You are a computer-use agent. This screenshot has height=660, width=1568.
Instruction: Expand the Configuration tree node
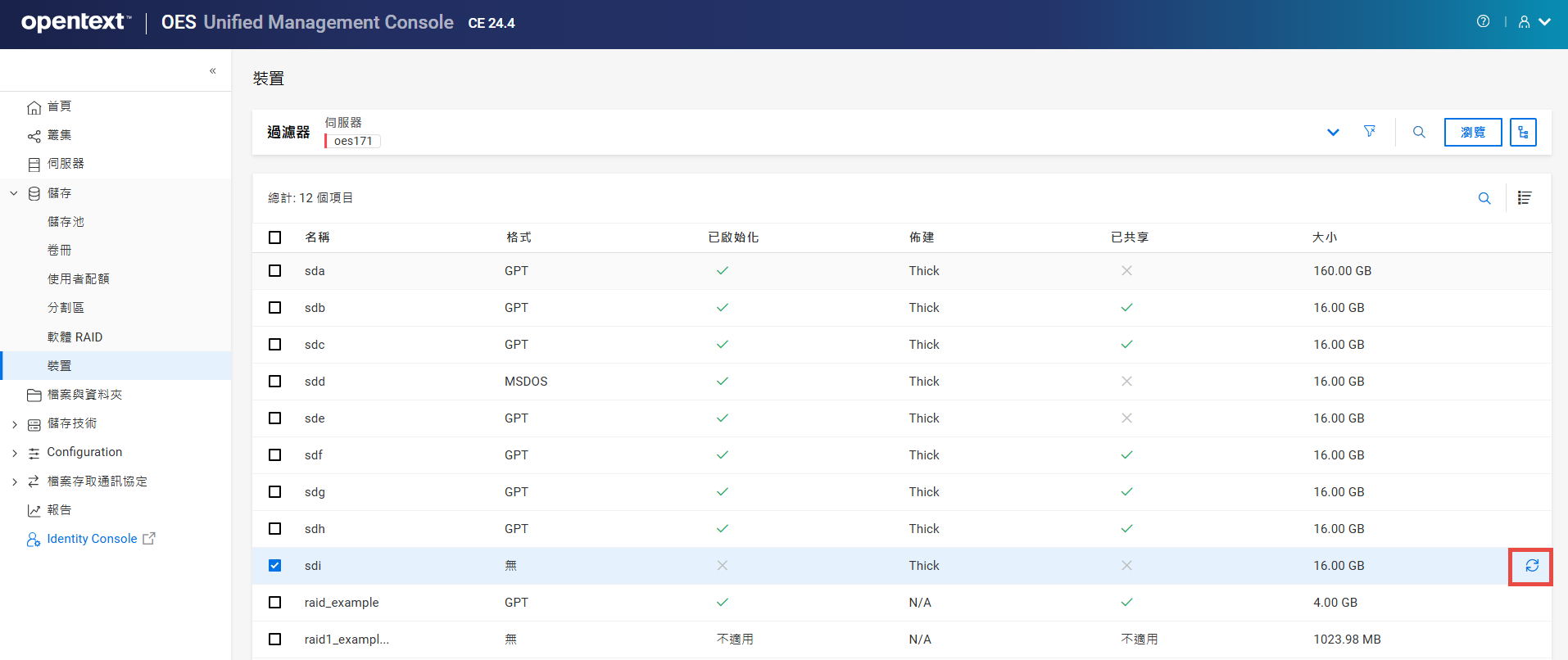pos(14,453)
